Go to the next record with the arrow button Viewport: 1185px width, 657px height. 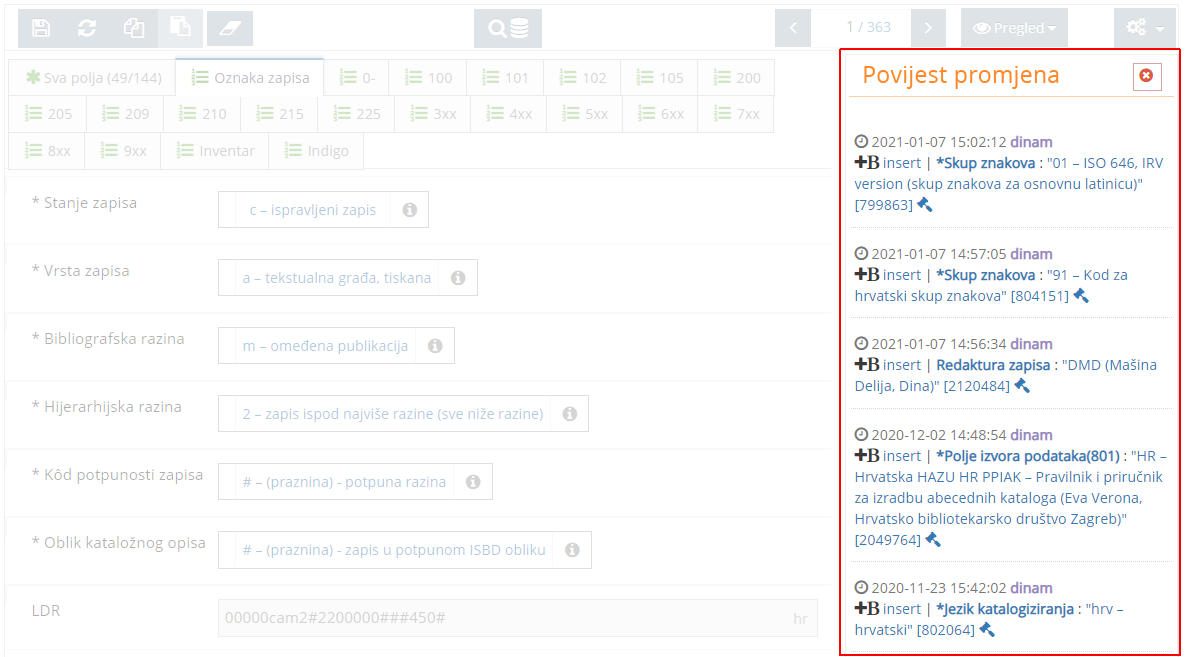tap(927, 27)
